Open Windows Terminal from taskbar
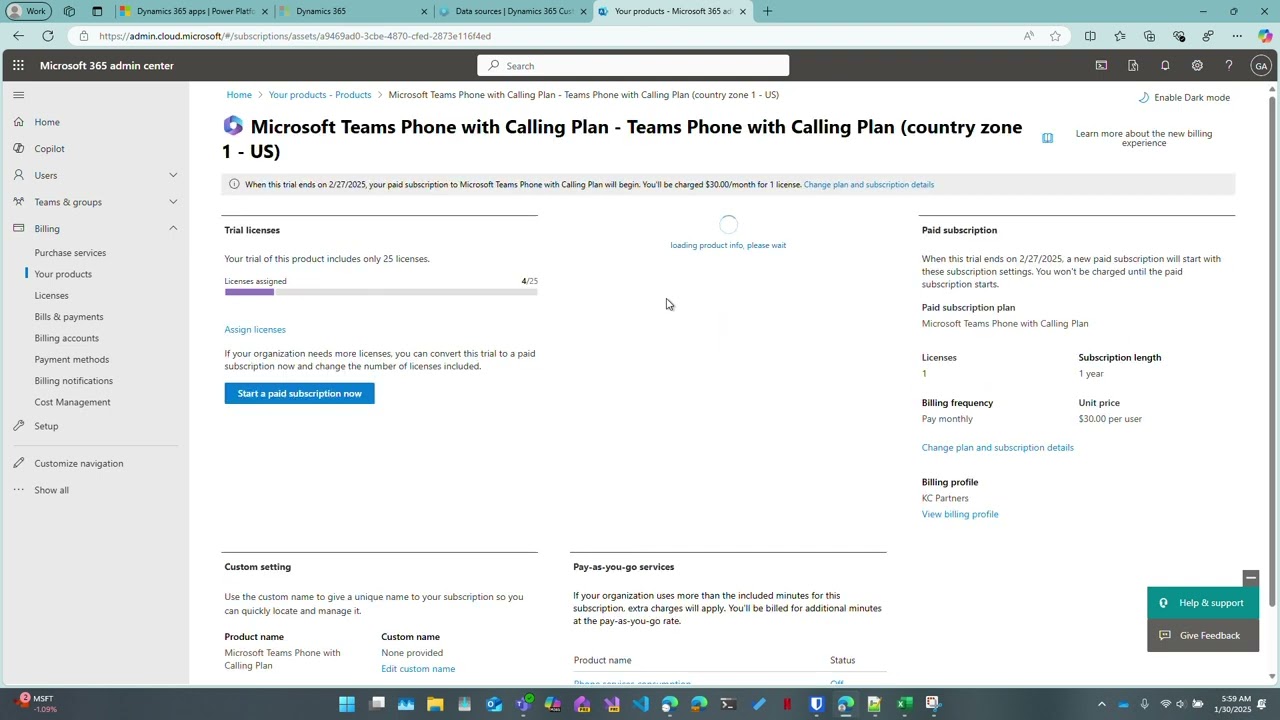Viewport: 1280px width, 720px height. (728, 704)
